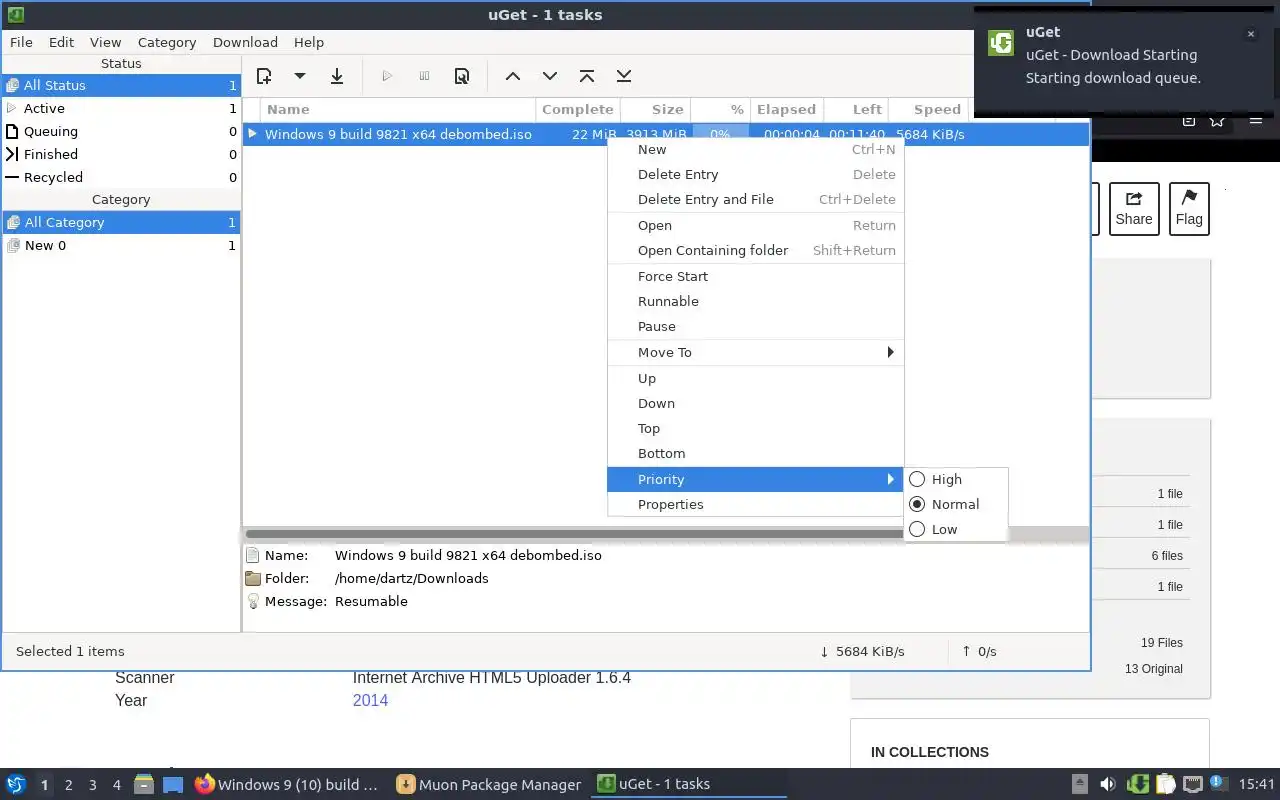
Task: Open the Download menu
Action: point(245,42)
